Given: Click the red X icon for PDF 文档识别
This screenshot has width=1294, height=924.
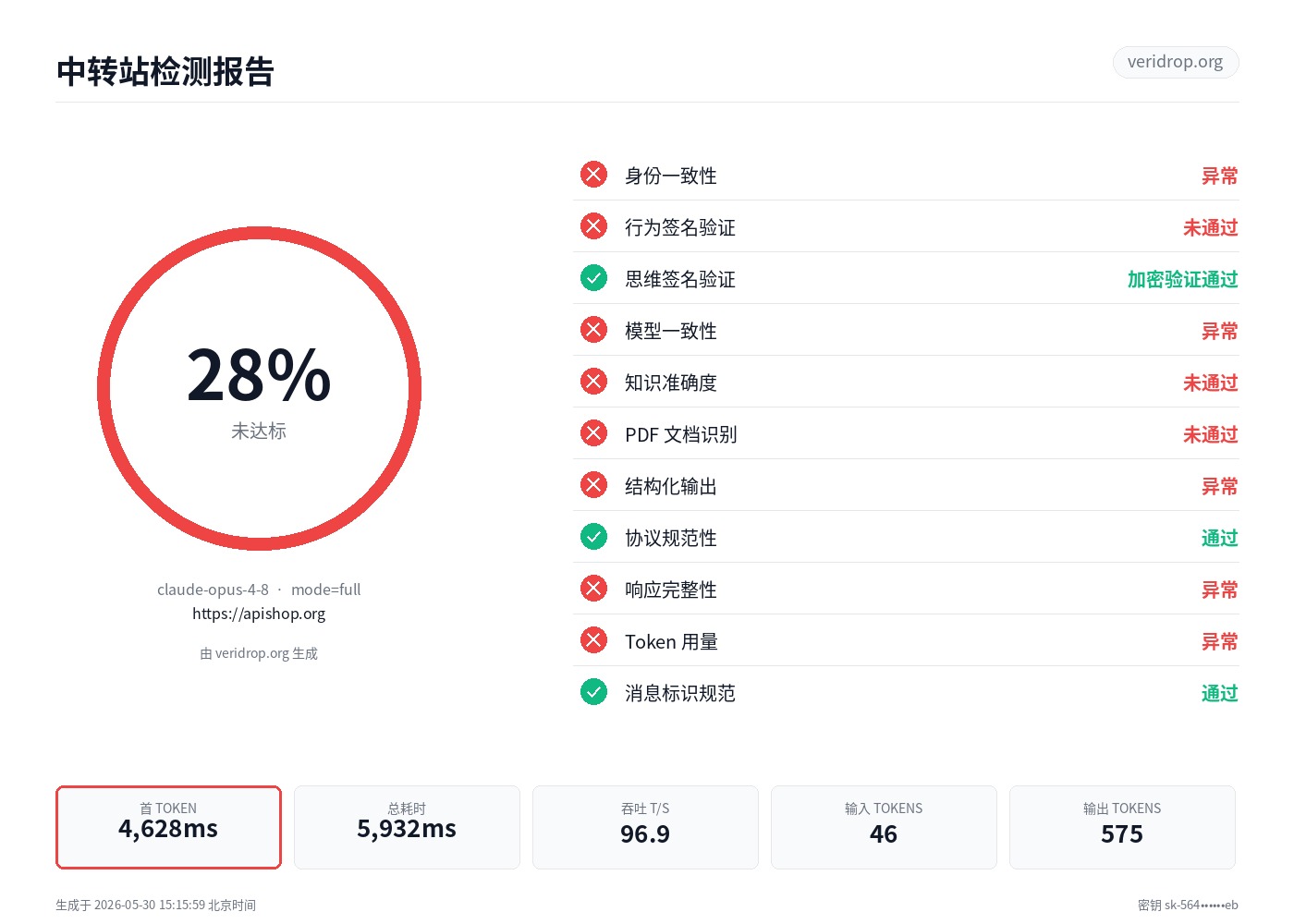Looking at the screenshot, I should (x=593, y=433).
